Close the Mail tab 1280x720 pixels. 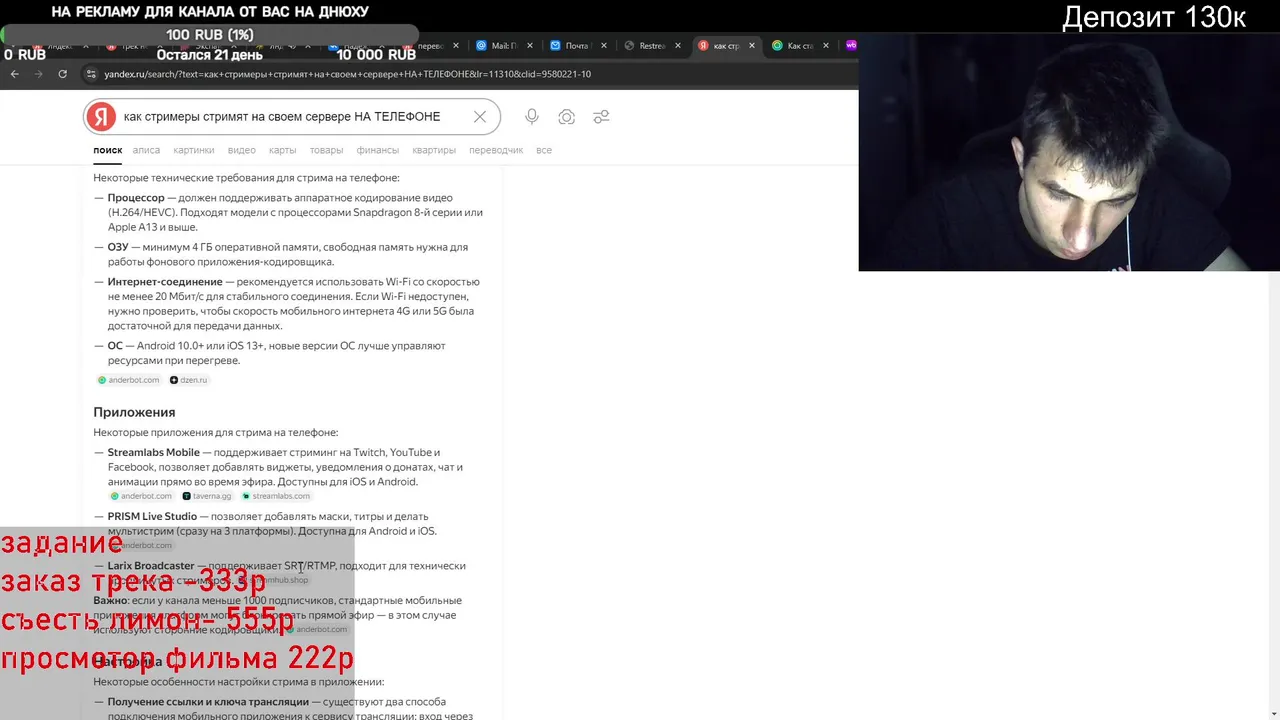coord(531,46)
